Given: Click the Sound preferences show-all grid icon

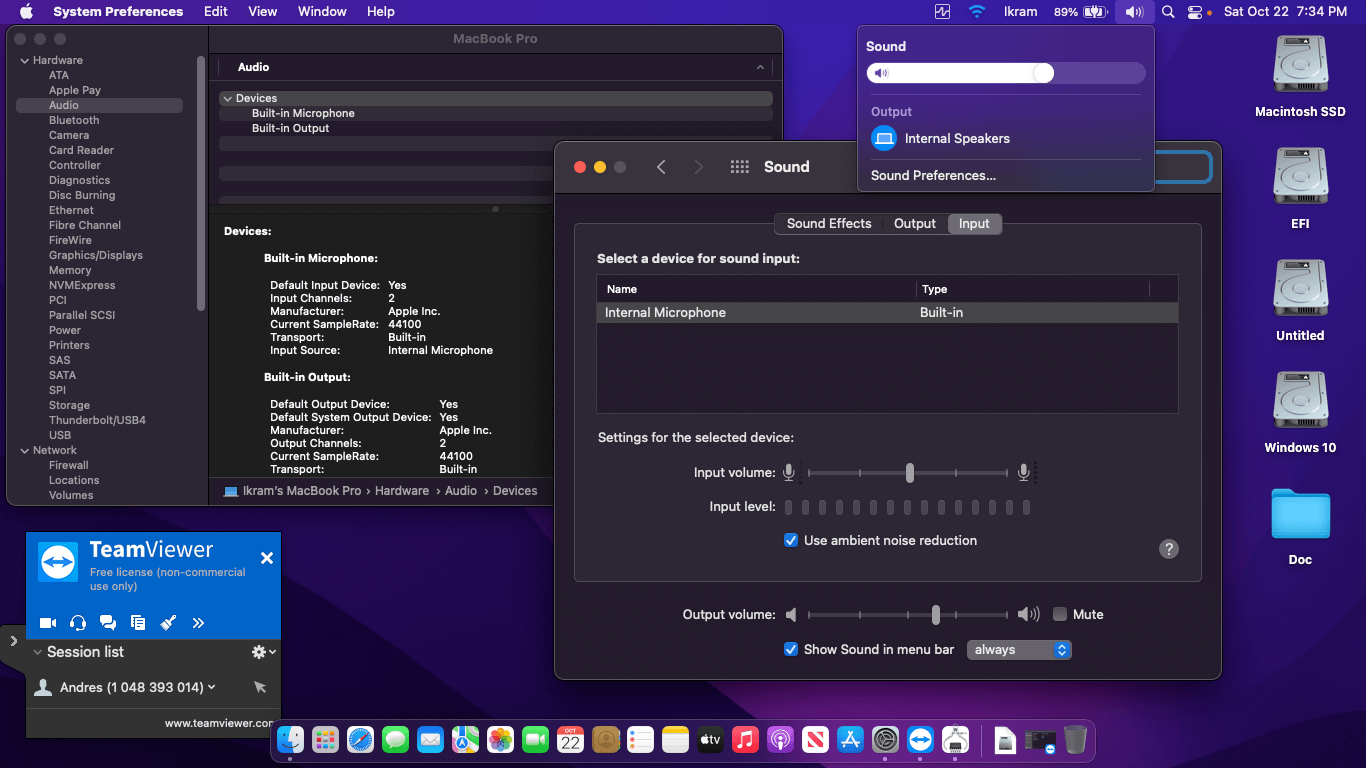Looking at the screenshot, I should click(x=740, y=167).
